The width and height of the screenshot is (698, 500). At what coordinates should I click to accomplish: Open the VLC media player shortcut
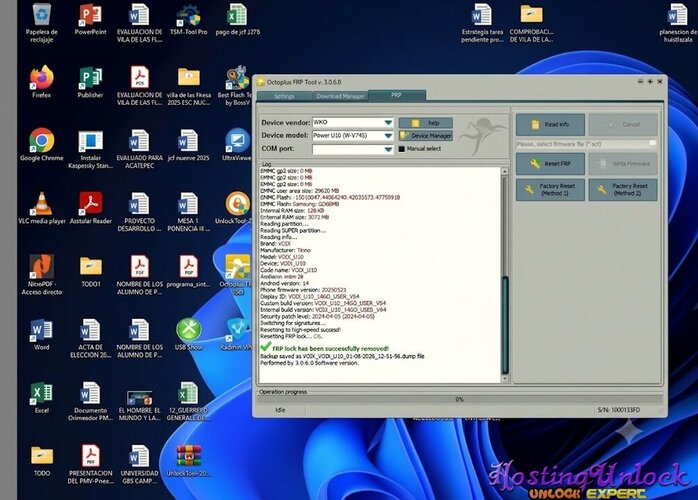pyautogui.click(x=41, y=208)
